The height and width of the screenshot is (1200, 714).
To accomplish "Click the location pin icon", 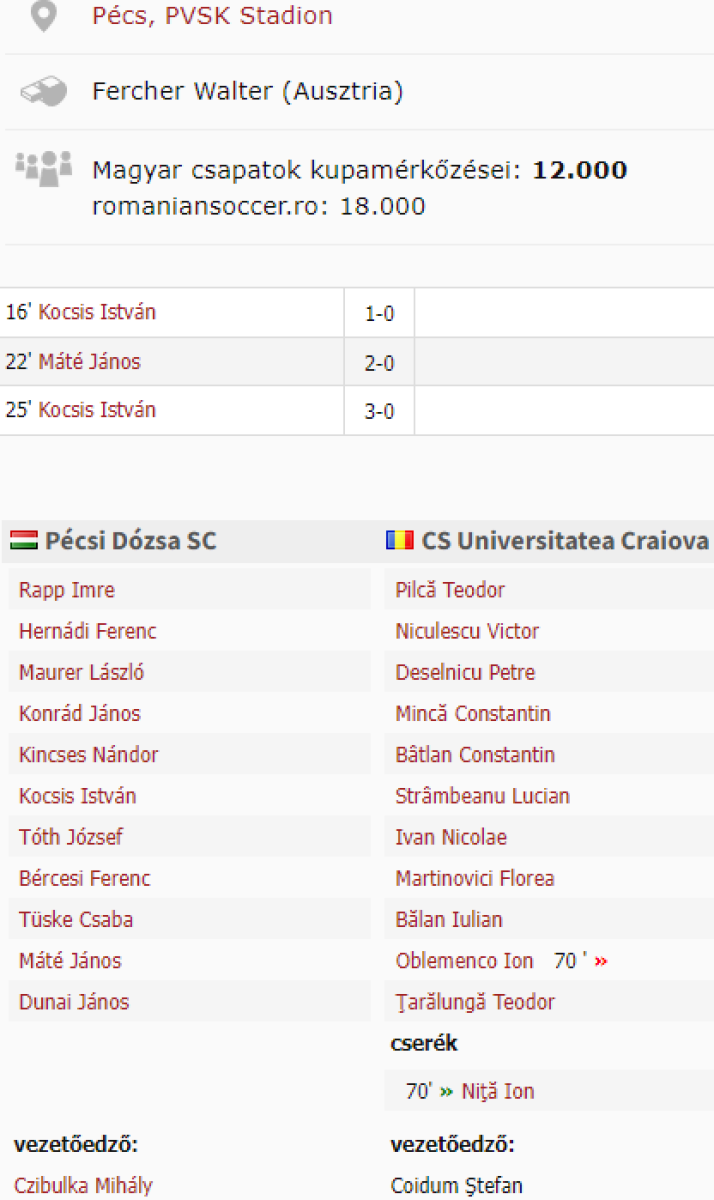I will 43,17.
